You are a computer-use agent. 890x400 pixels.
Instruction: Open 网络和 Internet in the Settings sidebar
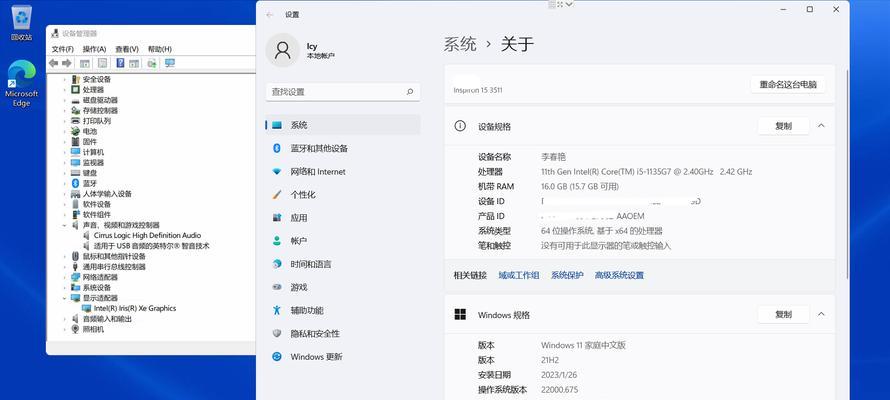click(x=343, y=171)
